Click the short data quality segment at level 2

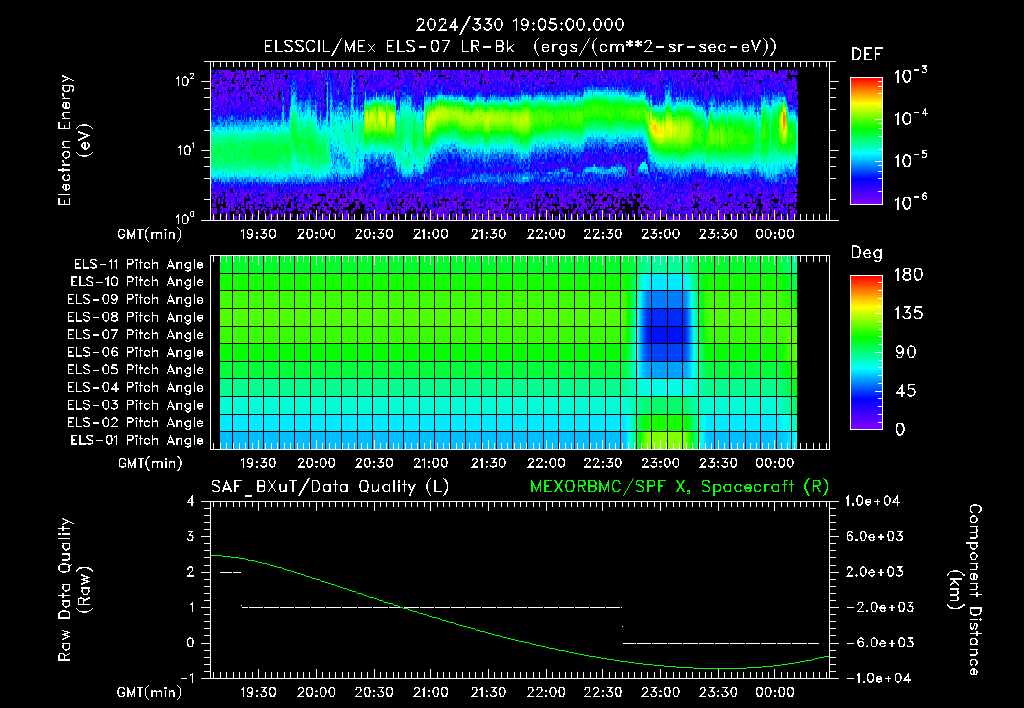pyautogui.click(x=231, y=572)
